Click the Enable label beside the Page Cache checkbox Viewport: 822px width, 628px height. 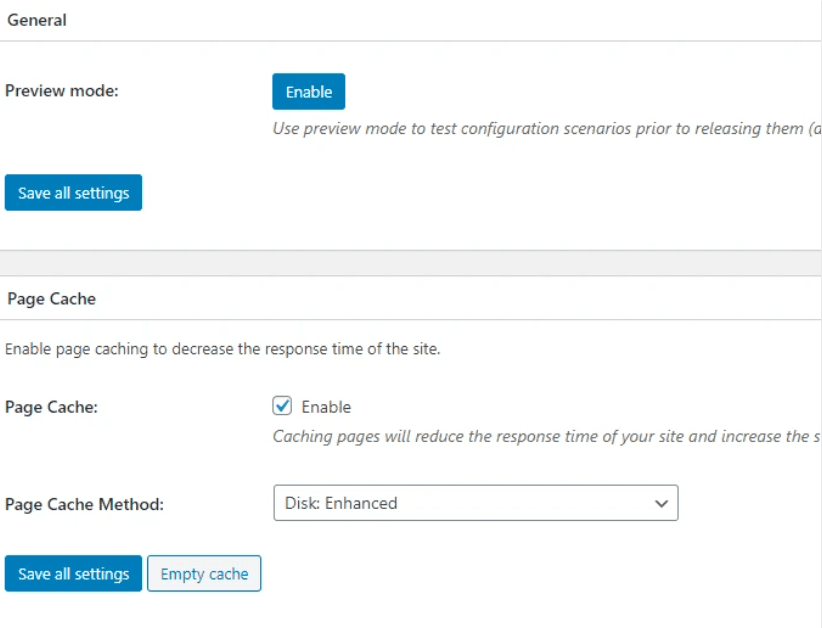coord(326,407)
